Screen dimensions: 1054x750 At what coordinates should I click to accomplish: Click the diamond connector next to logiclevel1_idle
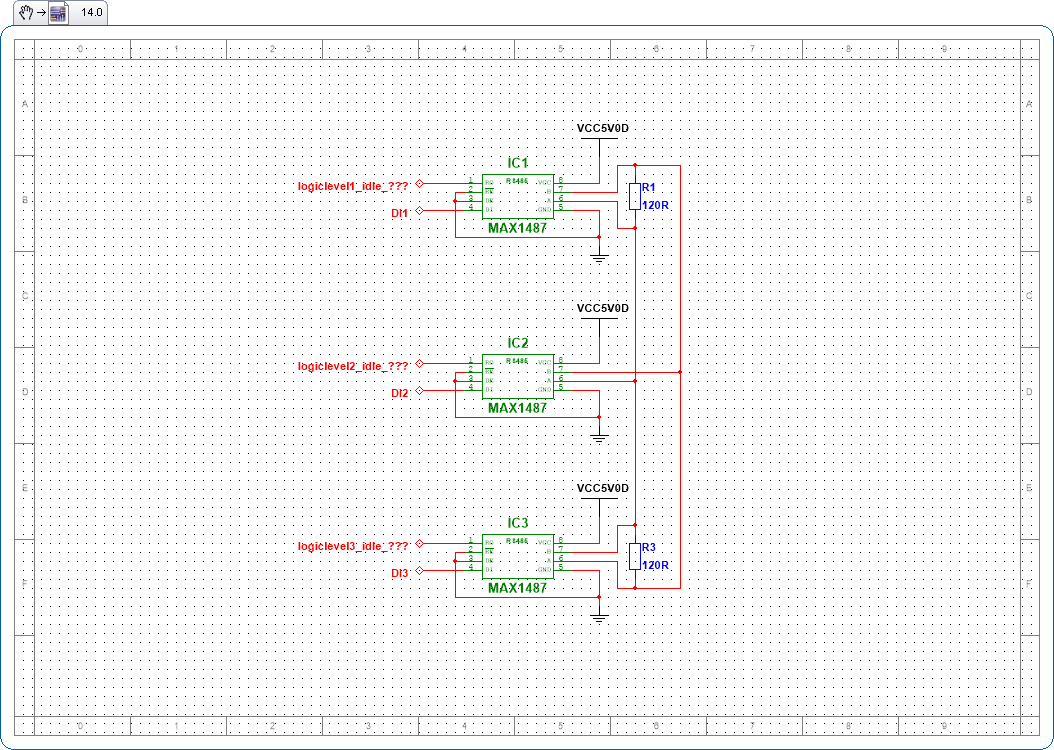pos(419,183)
